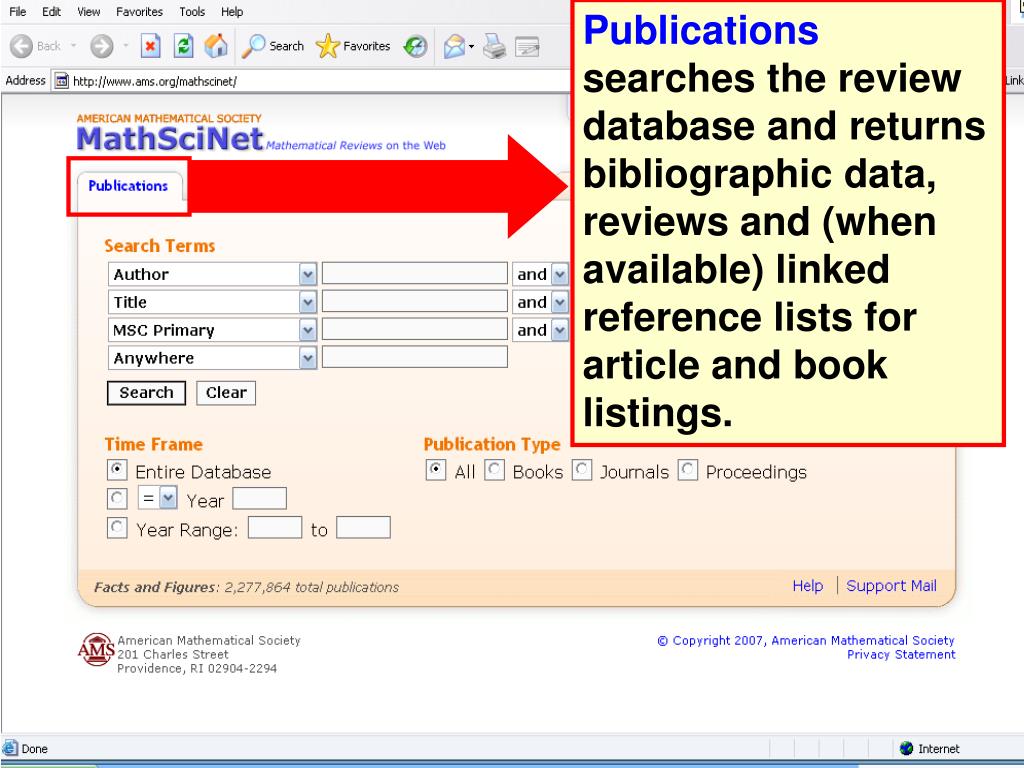Stop page loading with the red X icon
Viewport: 1024px width, 768px height.
(151, 46)
